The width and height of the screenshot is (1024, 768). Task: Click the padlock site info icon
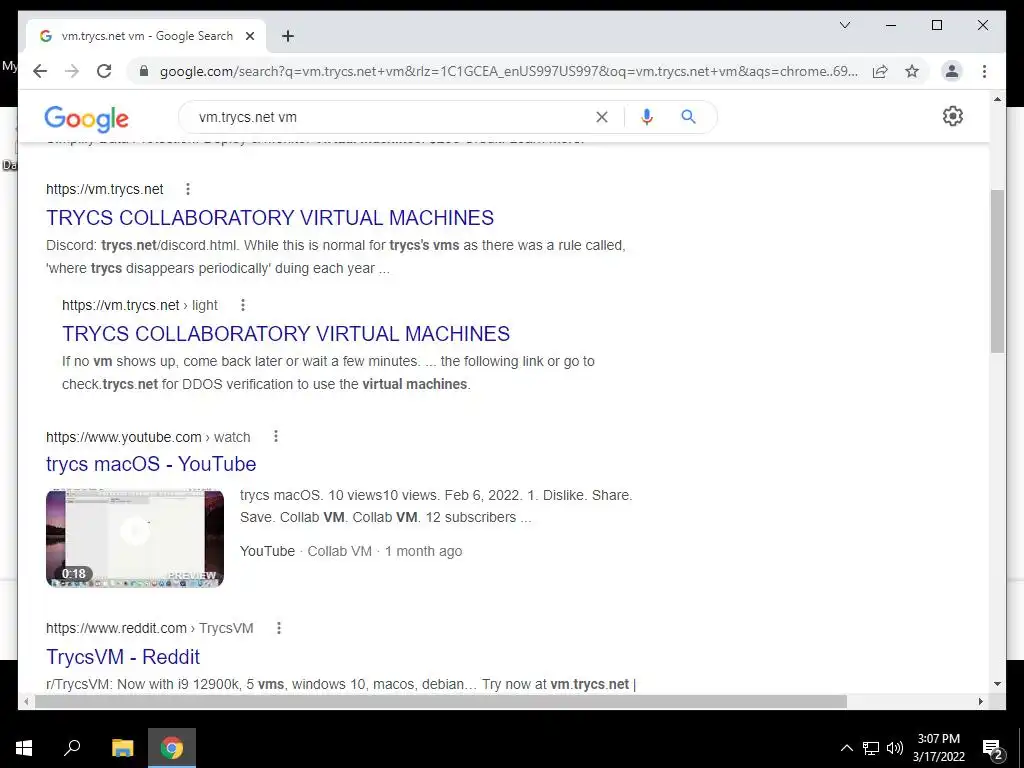[x=144, y=71]
